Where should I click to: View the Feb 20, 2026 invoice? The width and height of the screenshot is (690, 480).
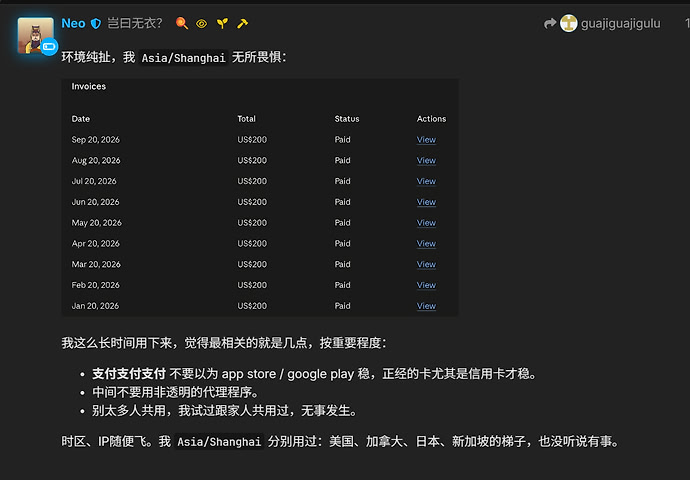pyautogui.click(x=426, y=285)
